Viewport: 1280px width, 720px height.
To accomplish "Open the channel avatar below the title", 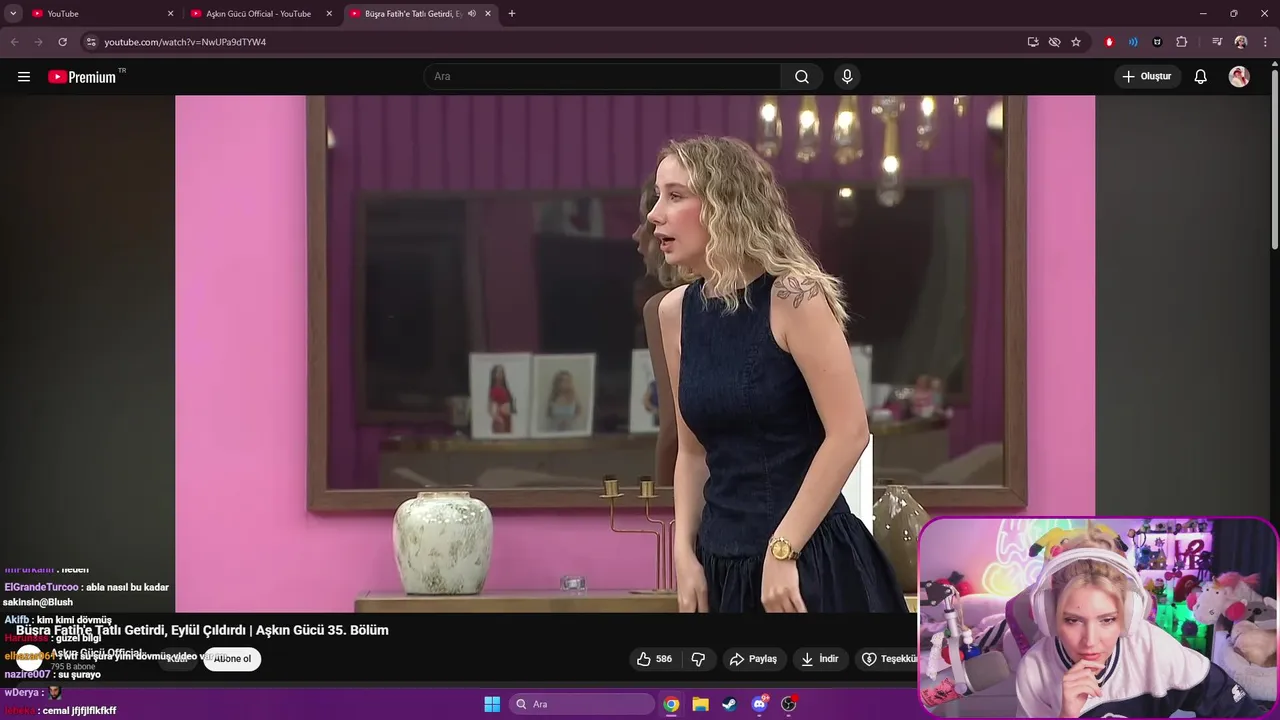I will [29, 658].
